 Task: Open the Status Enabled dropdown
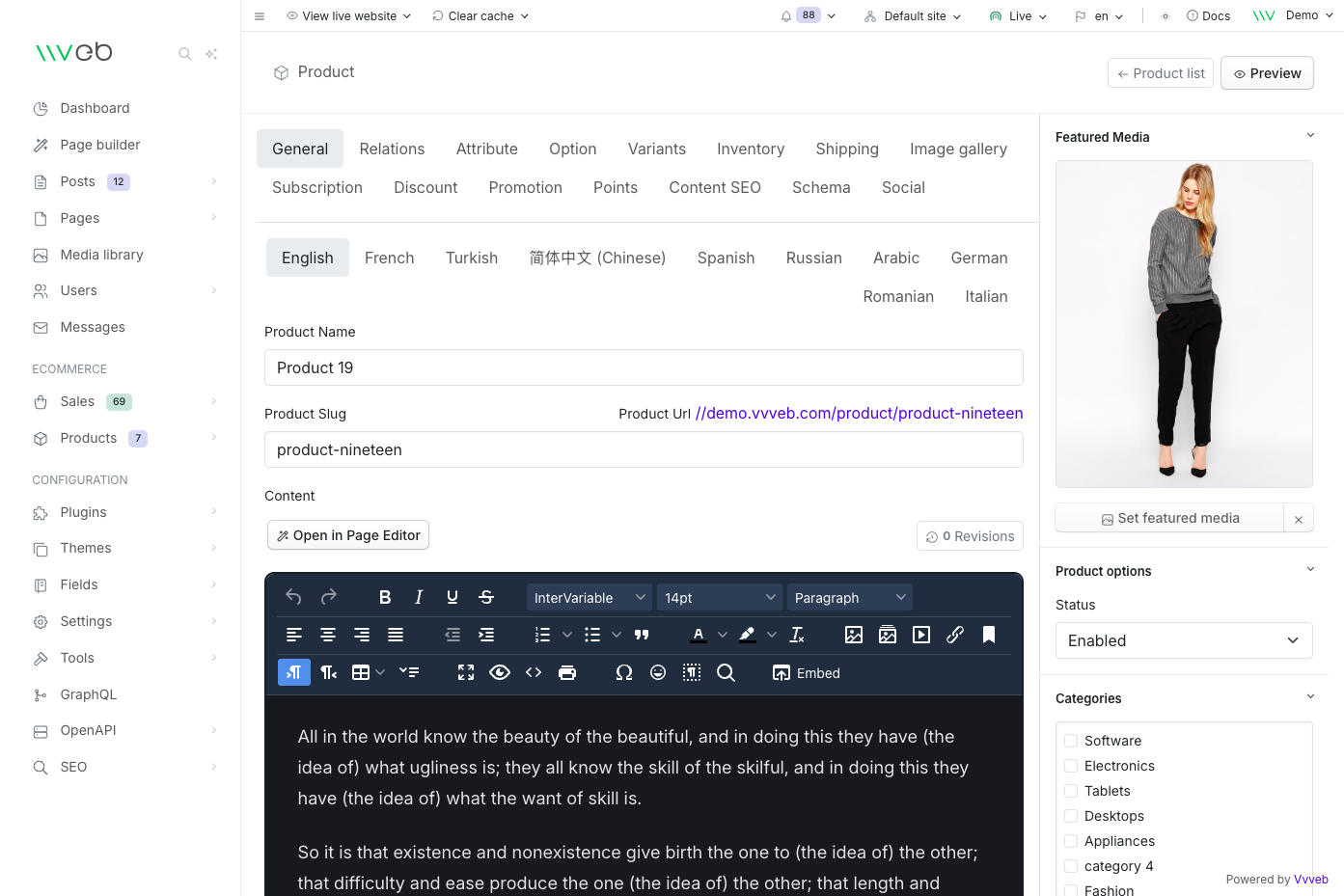(1184, 640)
